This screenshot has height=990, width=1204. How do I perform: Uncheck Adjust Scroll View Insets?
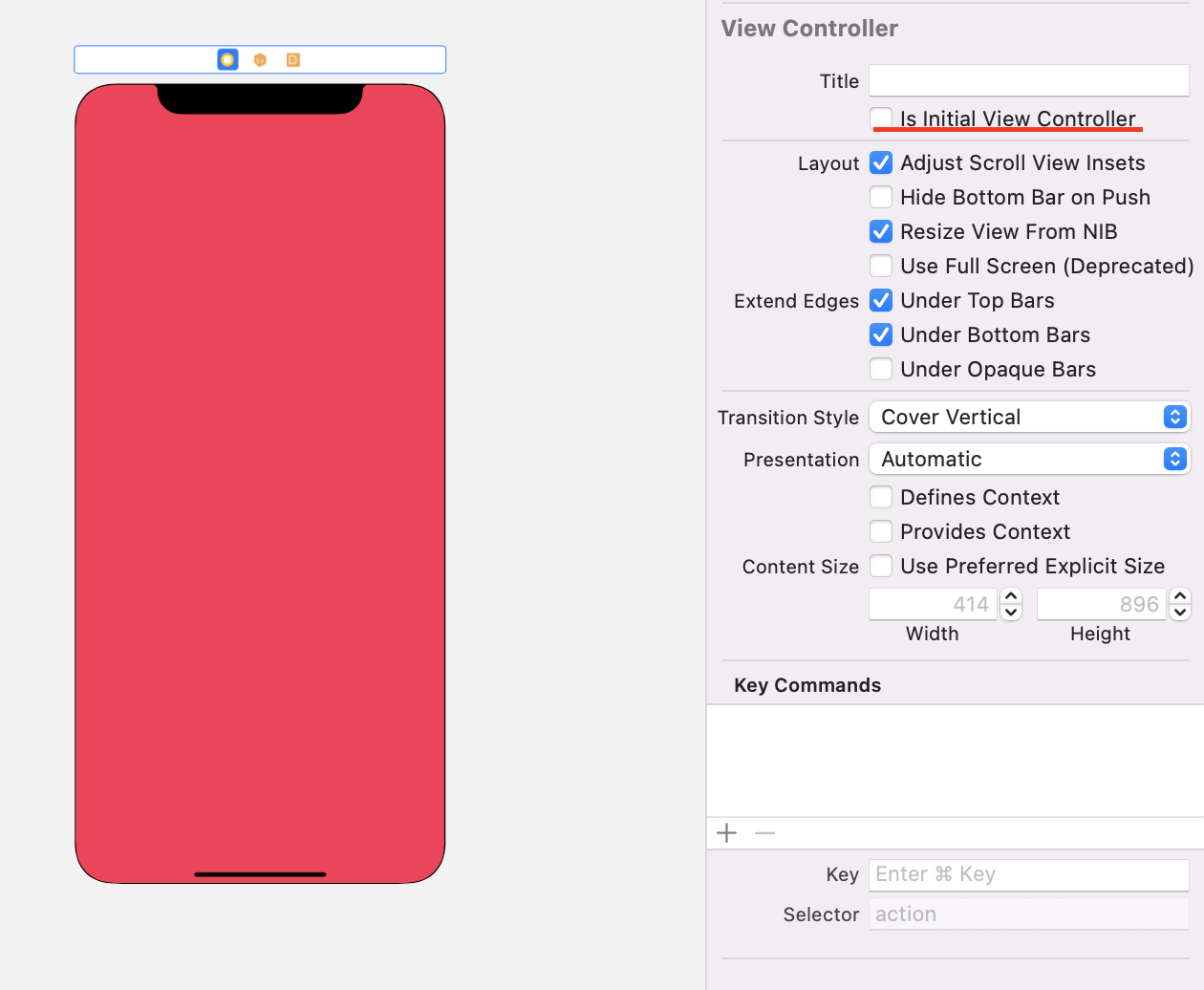coord(881,162)
